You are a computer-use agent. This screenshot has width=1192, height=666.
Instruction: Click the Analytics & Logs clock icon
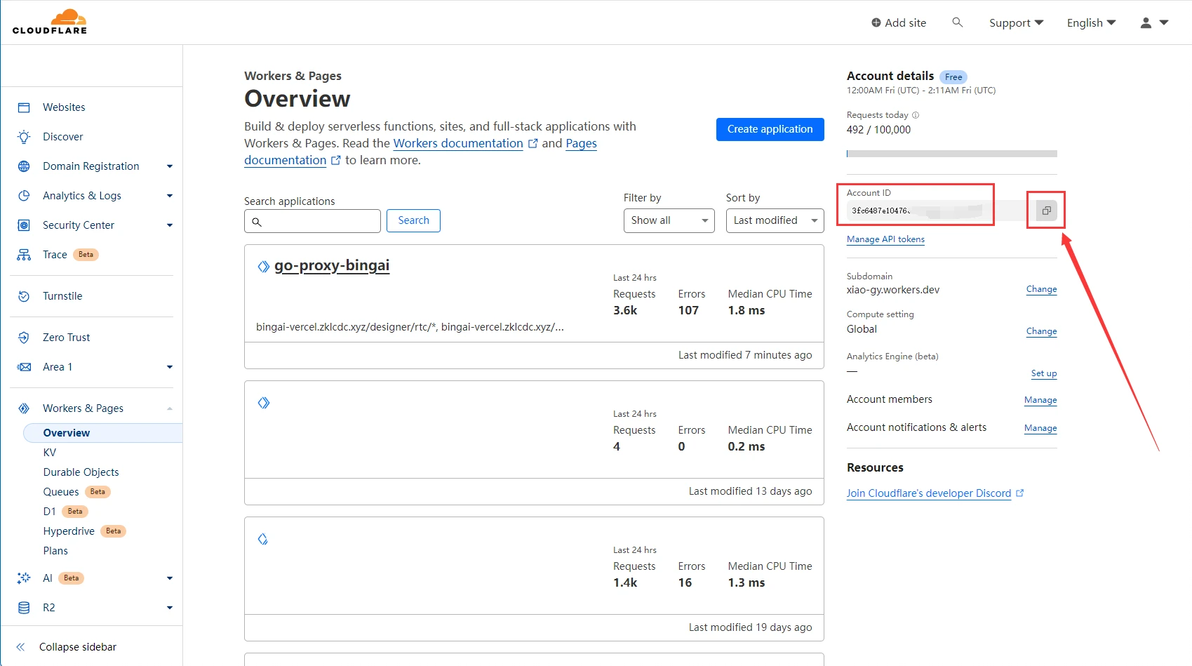click(x=24, y=195)
